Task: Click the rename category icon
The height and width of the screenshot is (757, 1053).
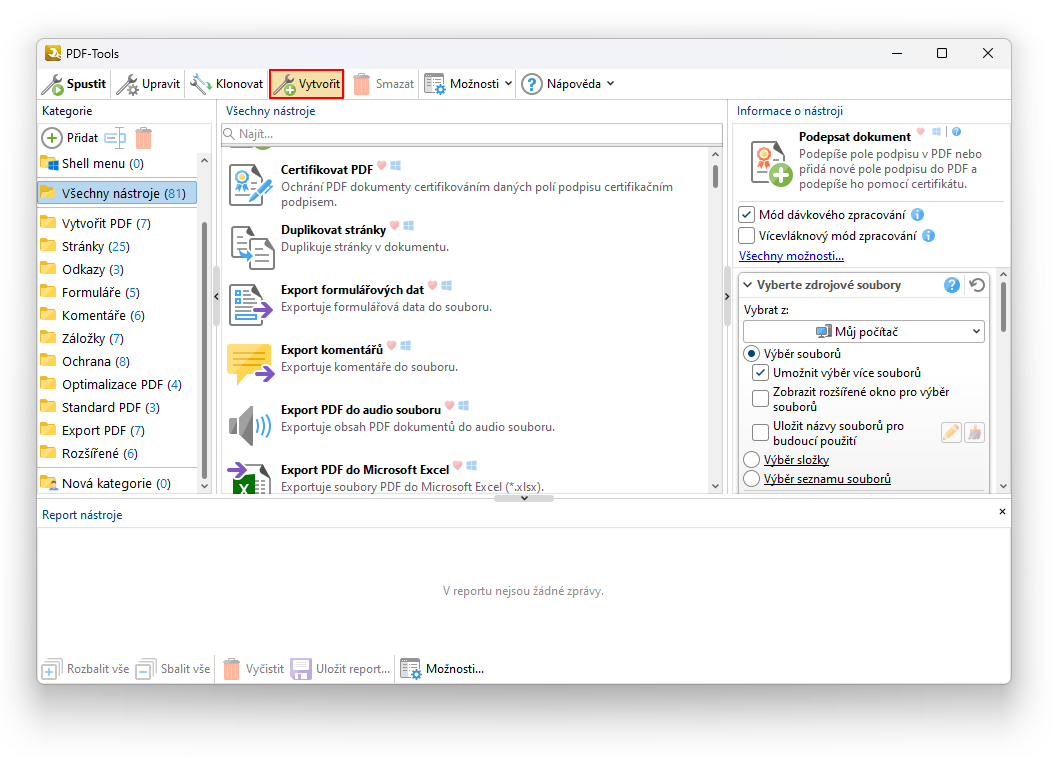Action: pyautogui.click(x=115, y=138)
